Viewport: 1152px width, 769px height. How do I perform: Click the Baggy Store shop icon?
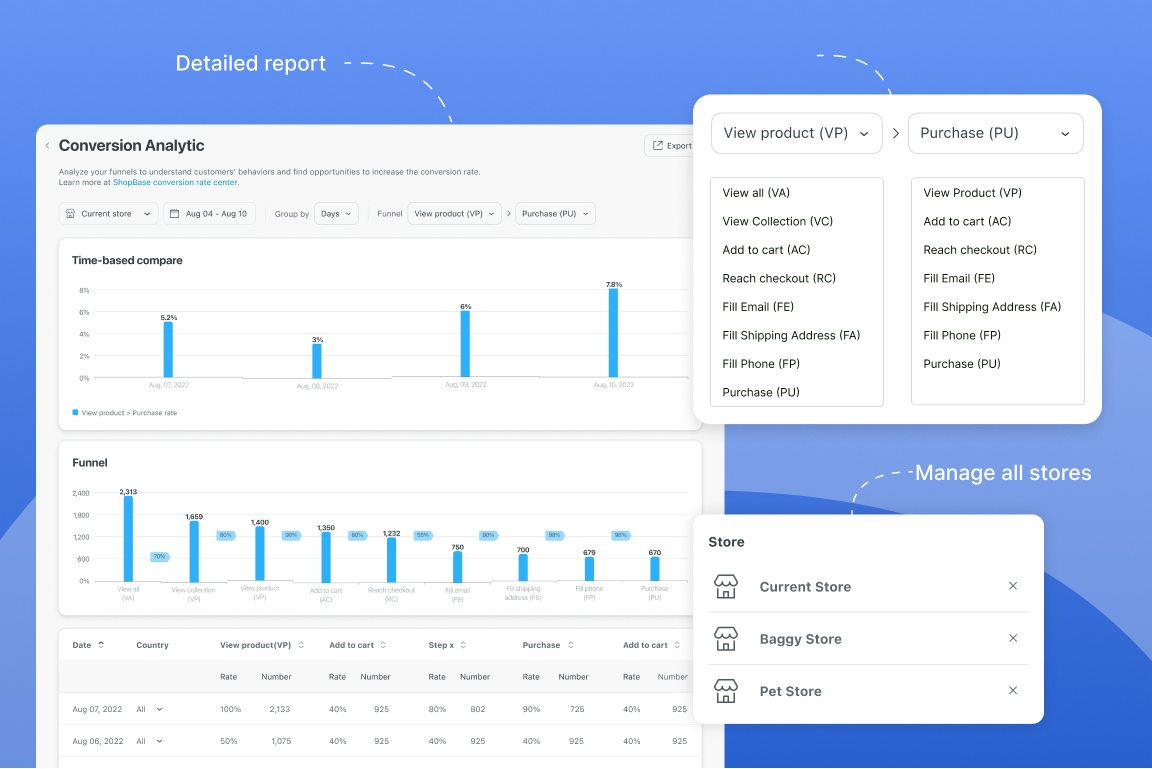pyautogui.click(x=726, y=639)
